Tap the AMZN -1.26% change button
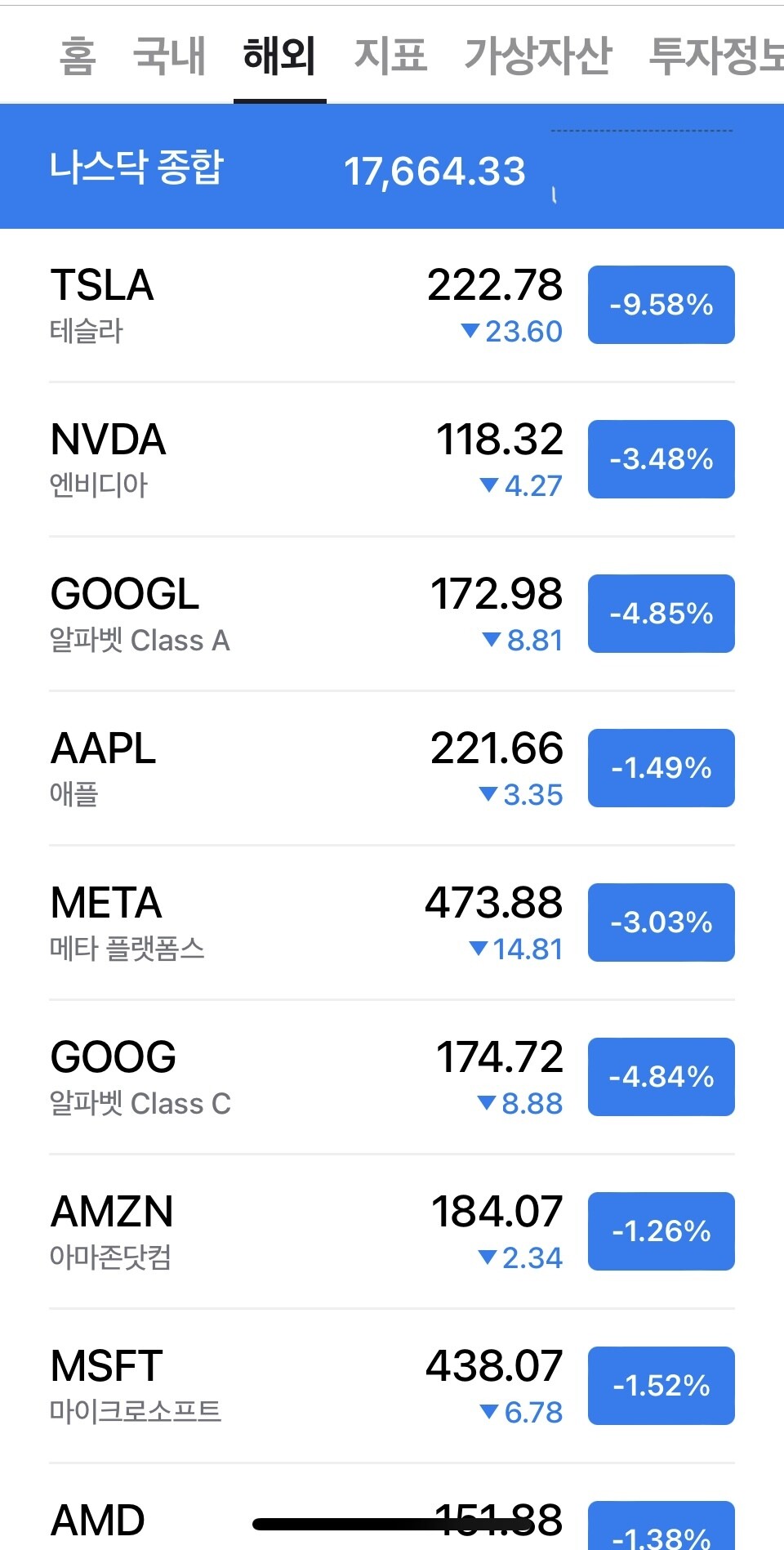This screenshot has height=1550, width=784. (661, 1231)
